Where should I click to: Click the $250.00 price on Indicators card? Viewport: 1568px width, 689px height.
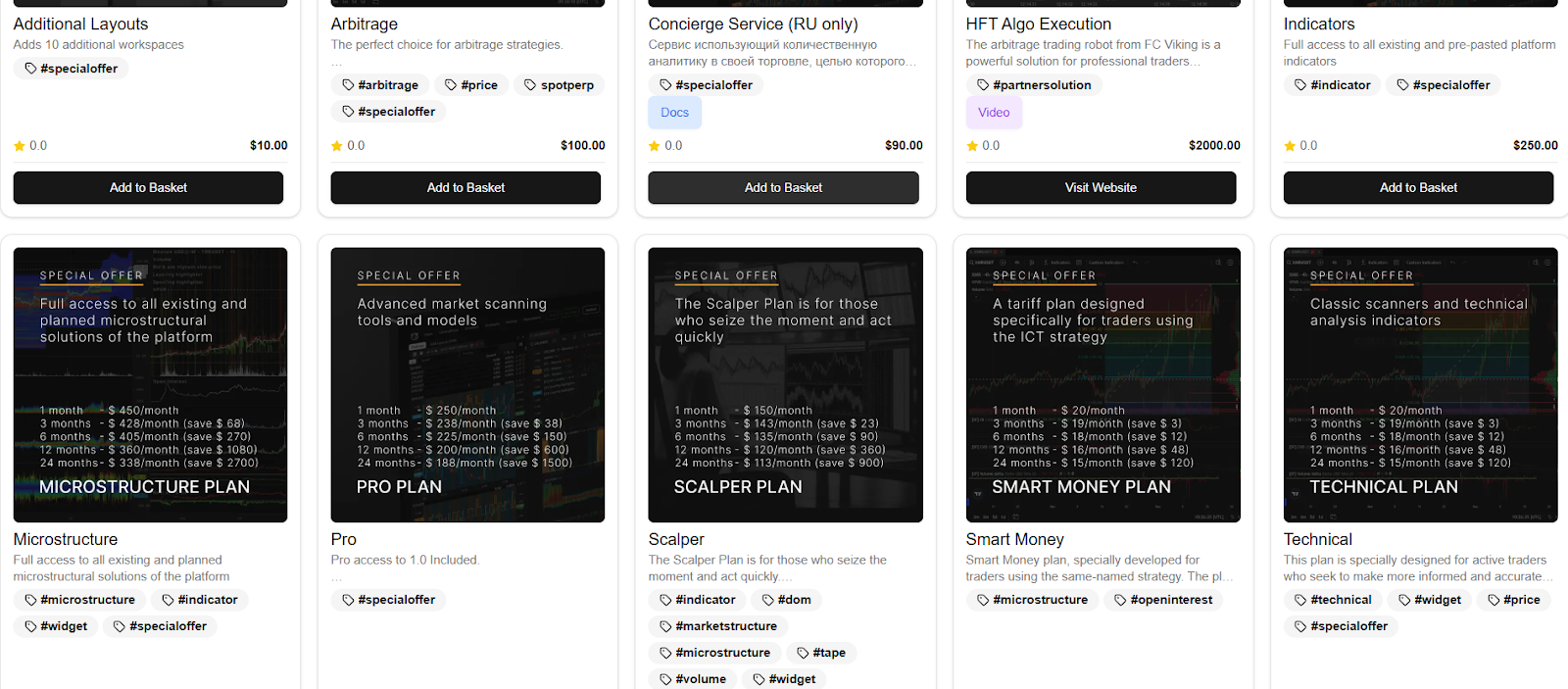point(1536,146)
